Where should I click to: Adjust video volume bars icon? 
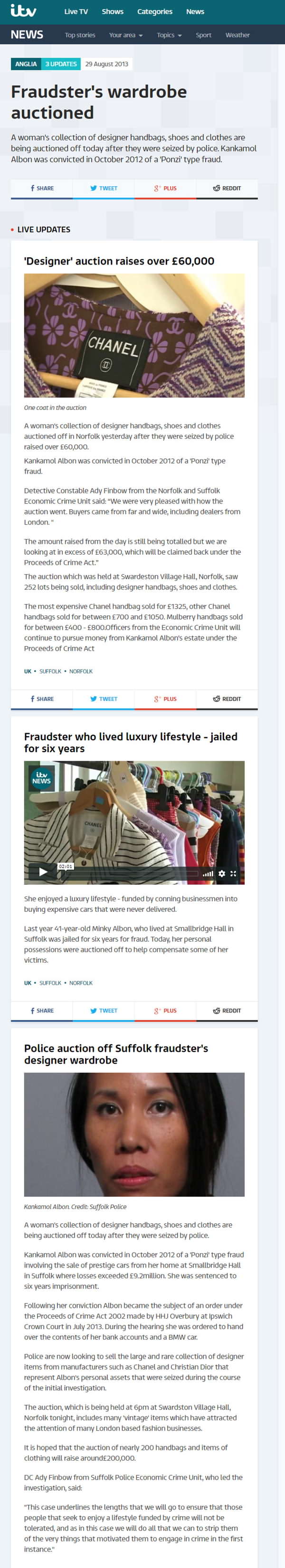pos(208,873)
